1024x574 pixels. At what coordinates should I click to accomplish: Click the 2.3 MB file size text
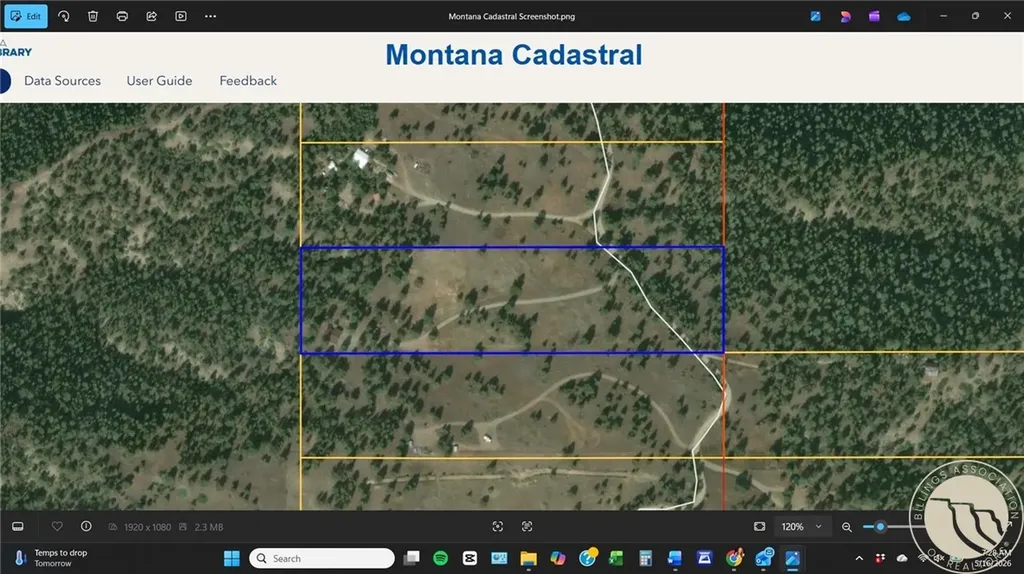[x=208, y=527]
